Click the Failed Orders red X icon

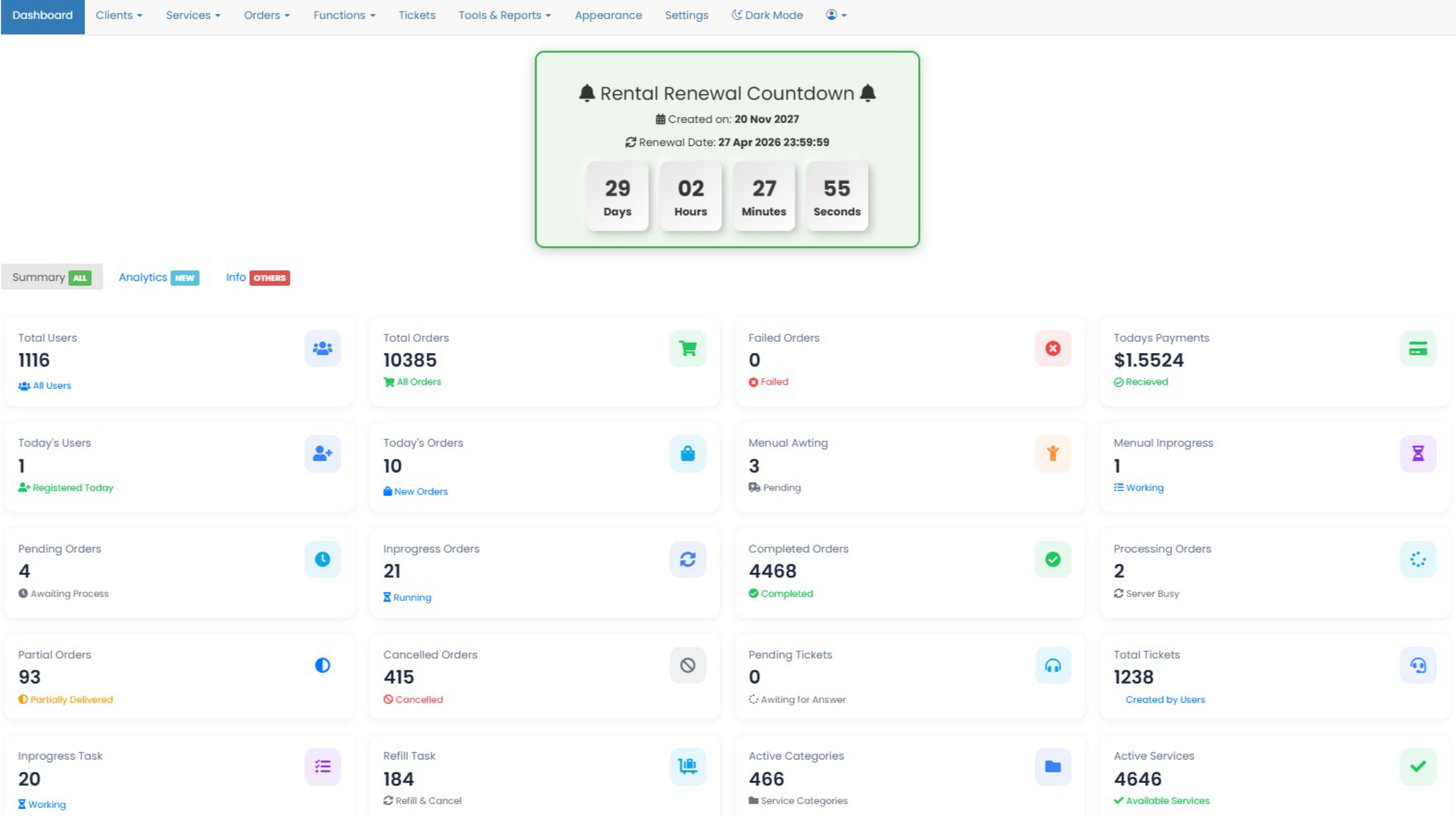pyautogui.click(x=1053, y=349)
